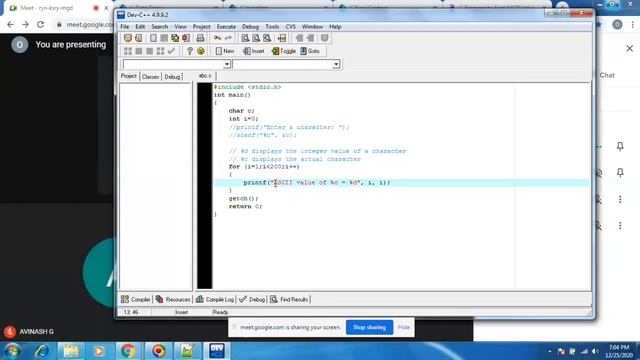Open the Execute menu
This screenshot has width=640, height=360.
coord(226,27)
